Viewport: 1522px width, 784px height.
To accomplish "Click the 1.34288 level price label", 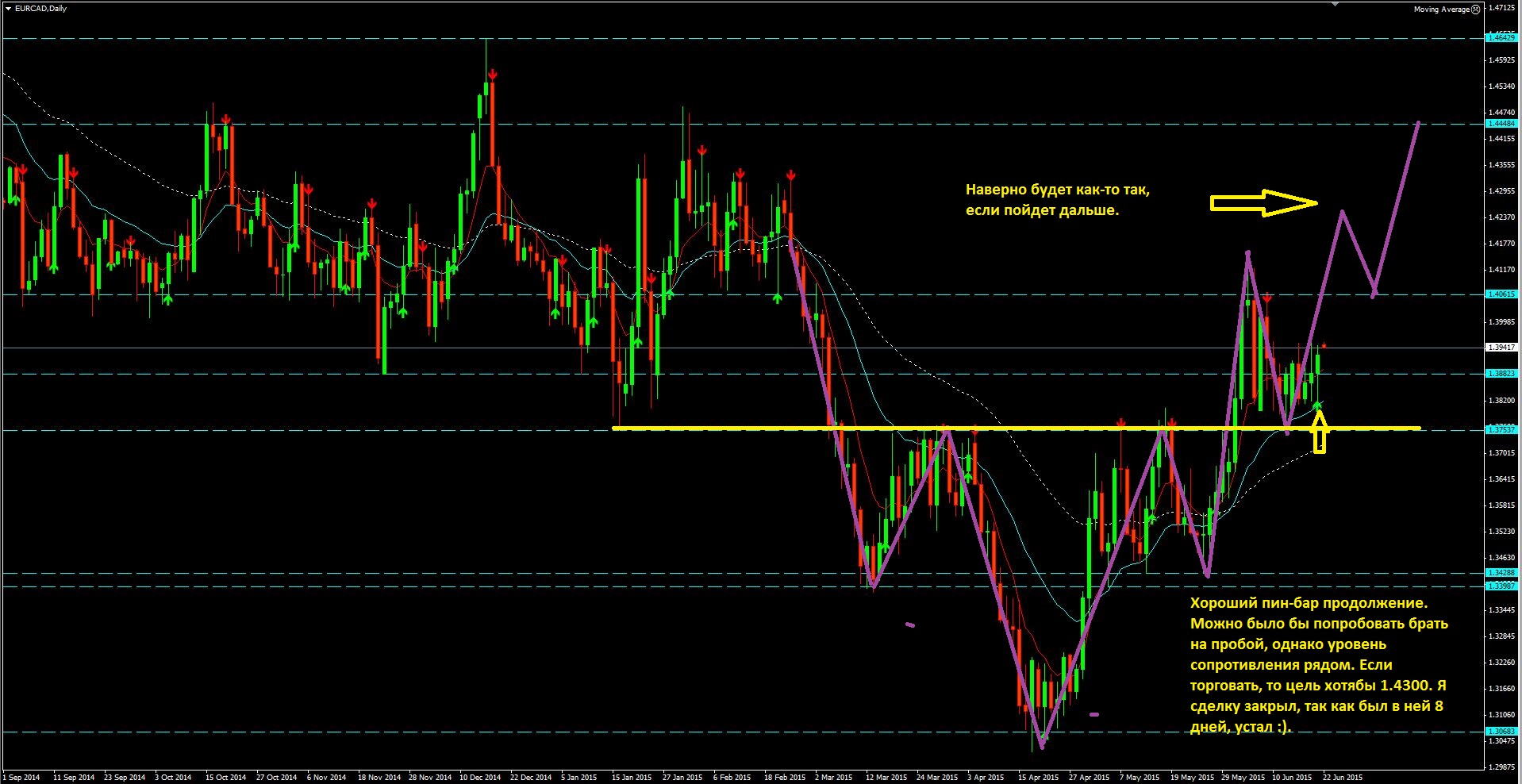I will (x=1501, y=572).
